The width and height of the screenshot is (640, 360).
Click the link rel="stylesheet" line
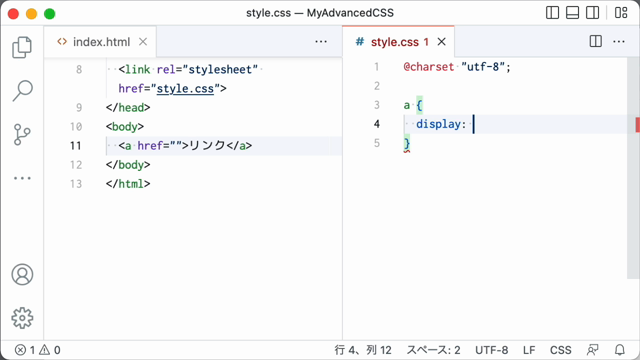(188, 69)
